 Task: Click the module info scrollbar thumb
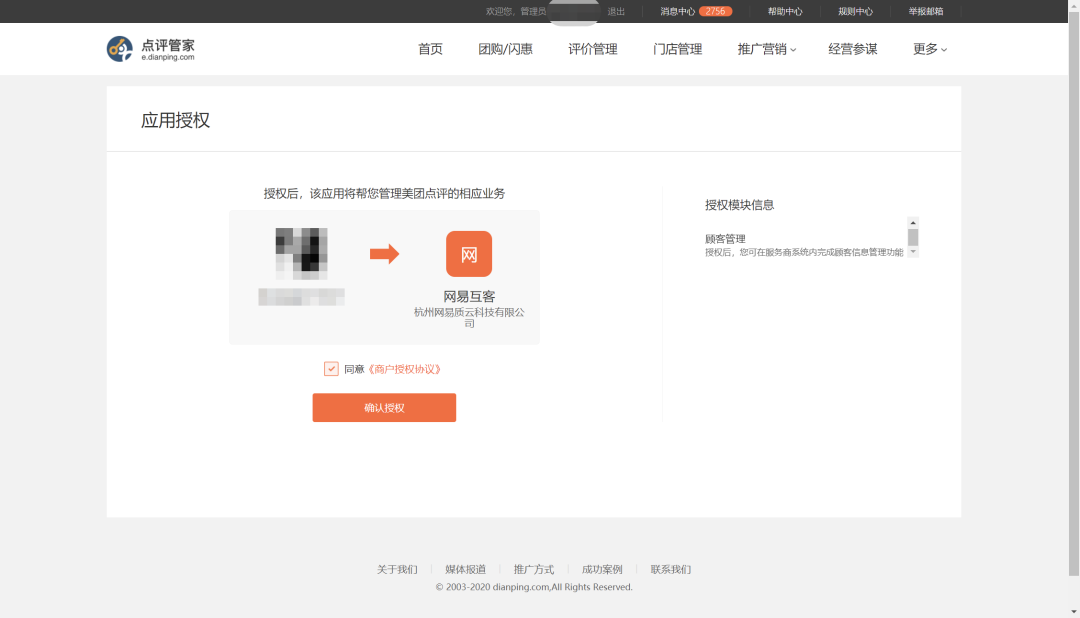tap(913, 237)
